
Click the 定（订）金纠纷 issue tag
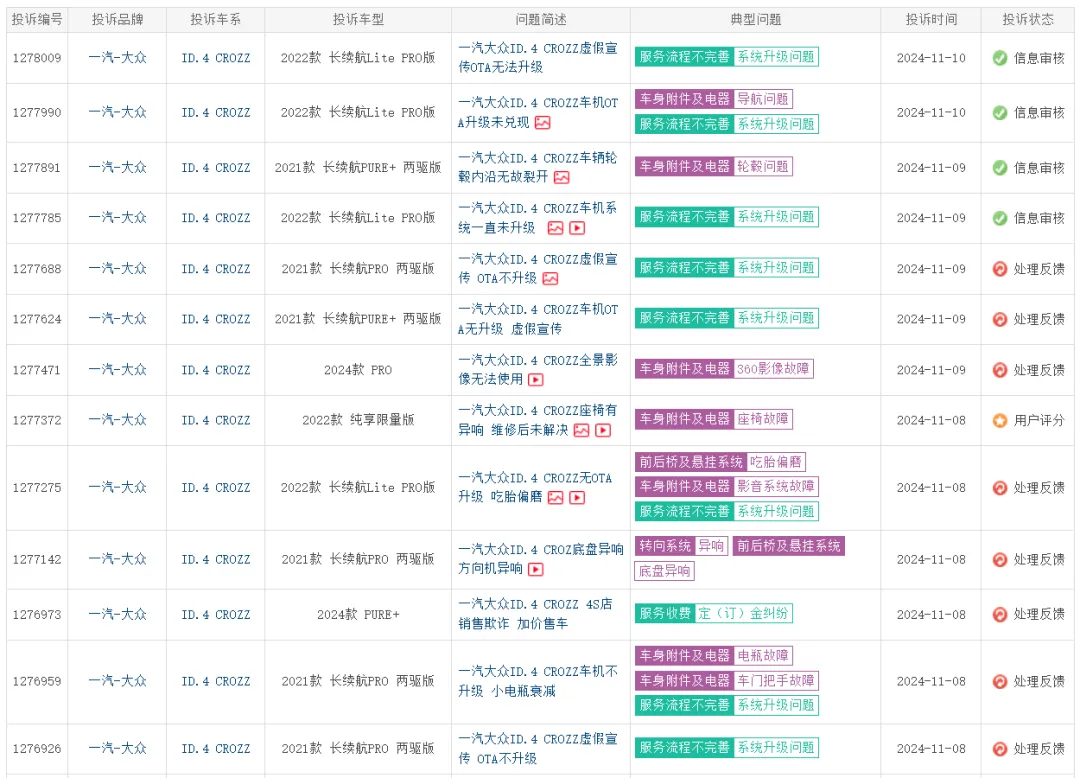pyautogui.click(x=741, y=613)
